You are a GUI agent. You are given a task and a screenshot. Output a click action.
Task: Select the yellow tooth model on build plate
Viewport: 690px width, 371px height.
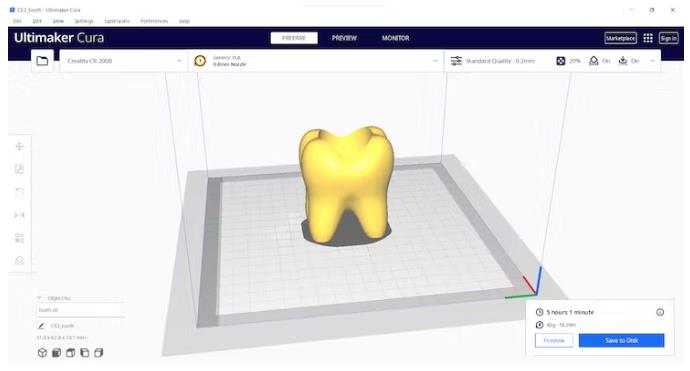pos(346,184)
